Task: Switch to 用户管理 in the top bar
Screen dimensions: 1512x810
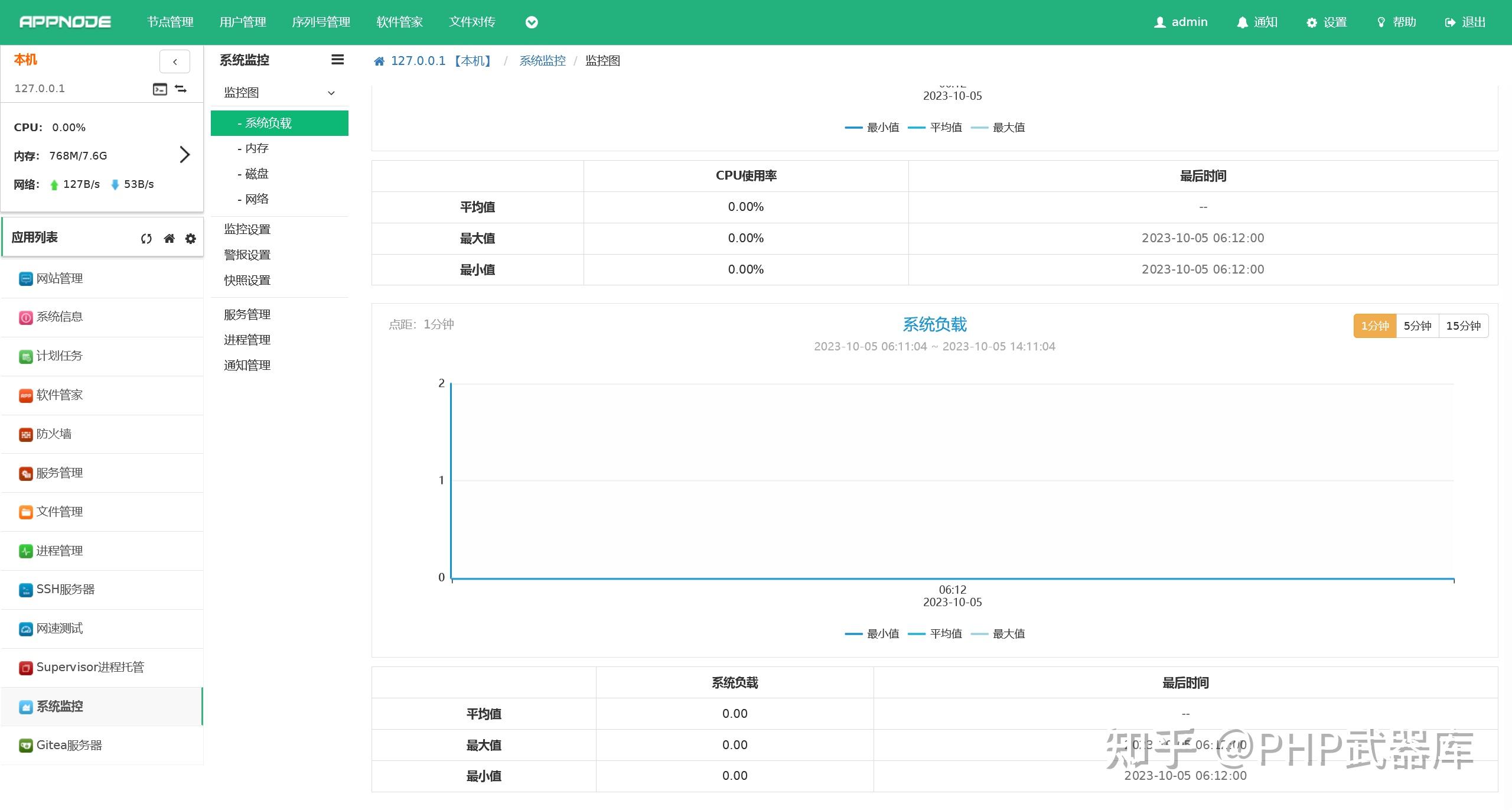Action: pos(243,22)
